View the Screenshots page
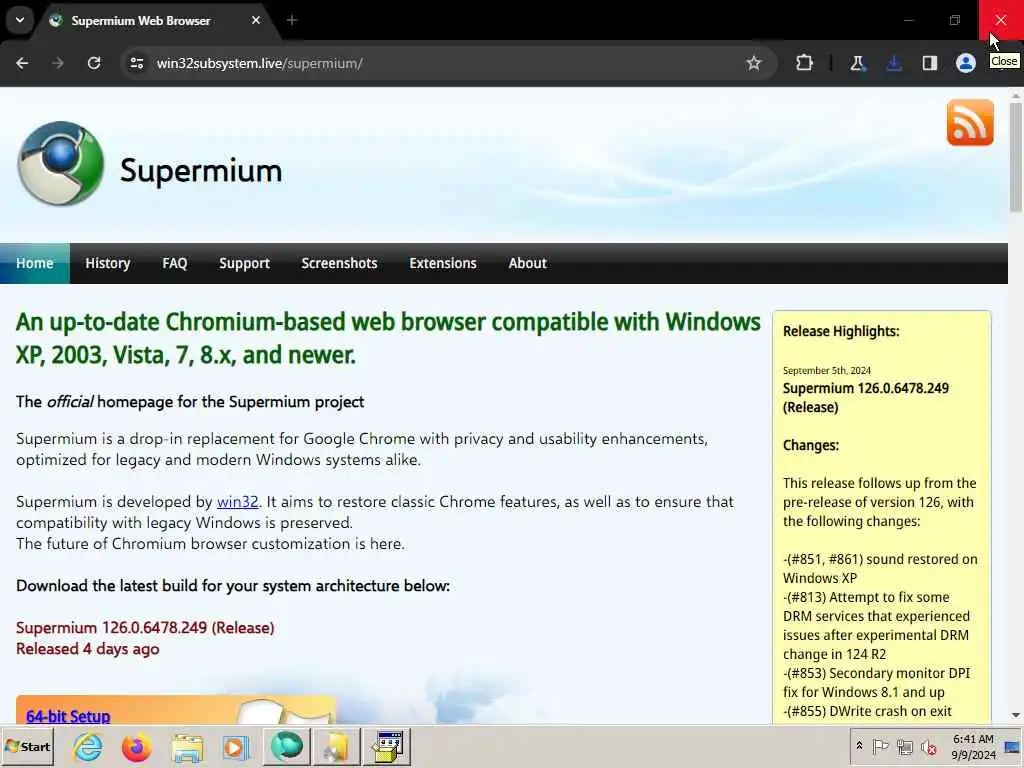The width and height of the screenshot is (1024, 768). (x=340, y=263)
